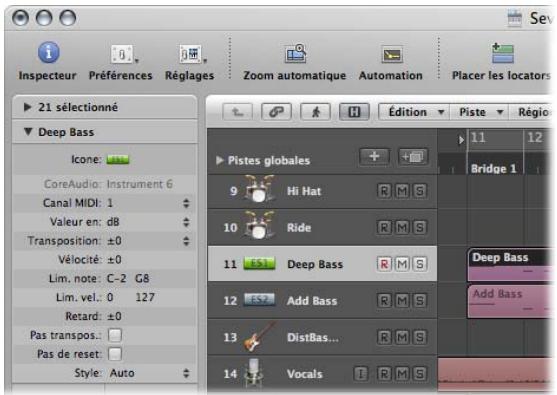The height and width of the screenshot is (395, 557).
Task: Collapse the Deep Bass inspector section
Action: (x=28, y=132)
